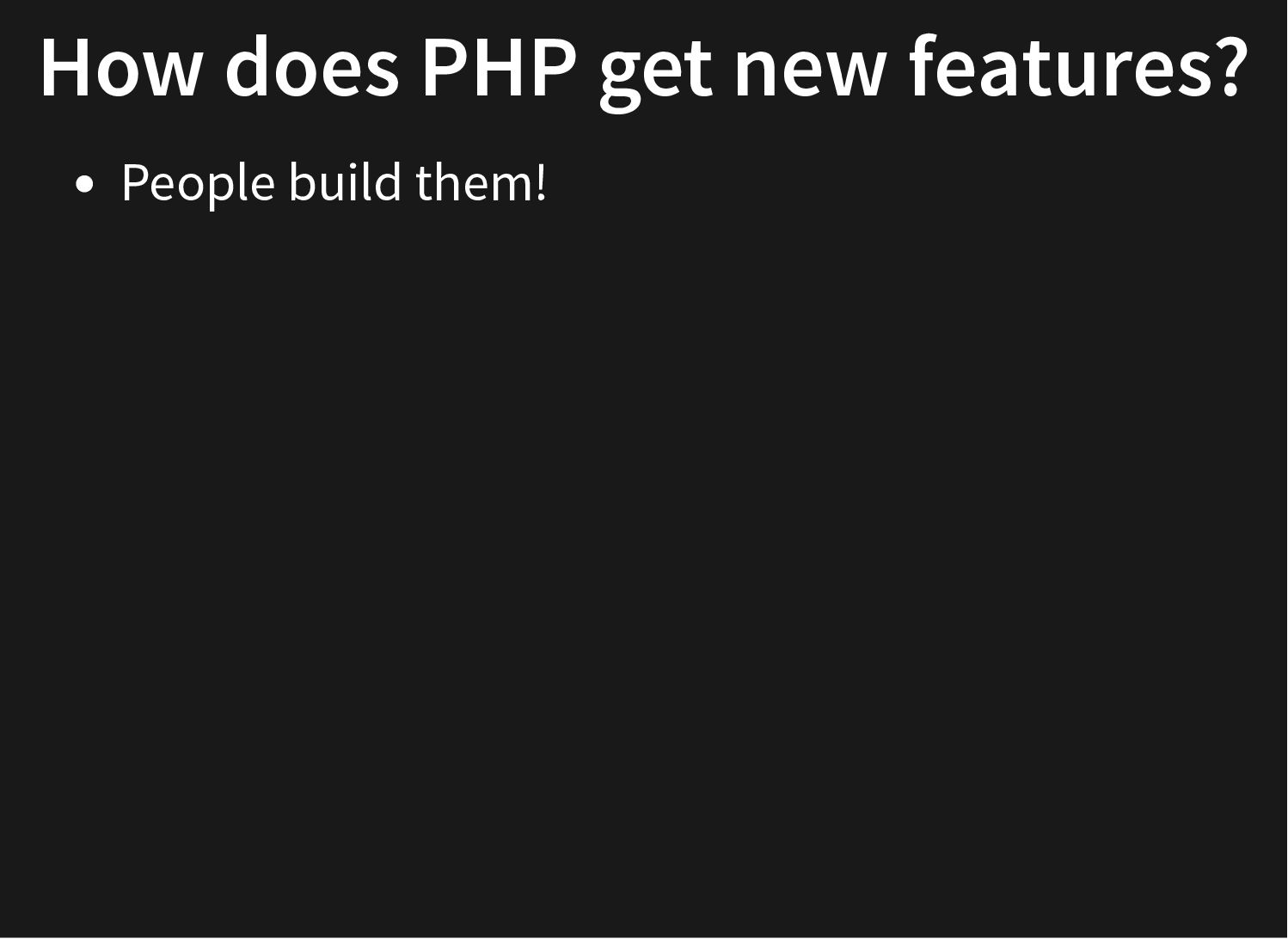This screenshot has width=1288, height=939.
Task: Click the word "features?" in the title
Action: 1078,65
